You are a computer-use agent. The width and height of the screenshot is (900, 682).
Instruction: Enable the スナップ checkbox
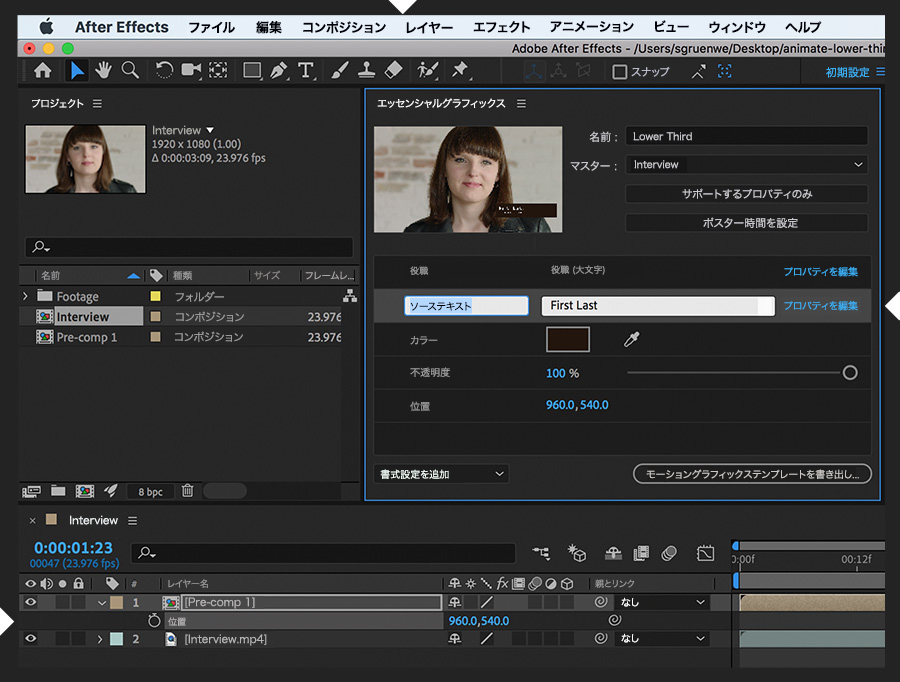[x=620, y=72]
